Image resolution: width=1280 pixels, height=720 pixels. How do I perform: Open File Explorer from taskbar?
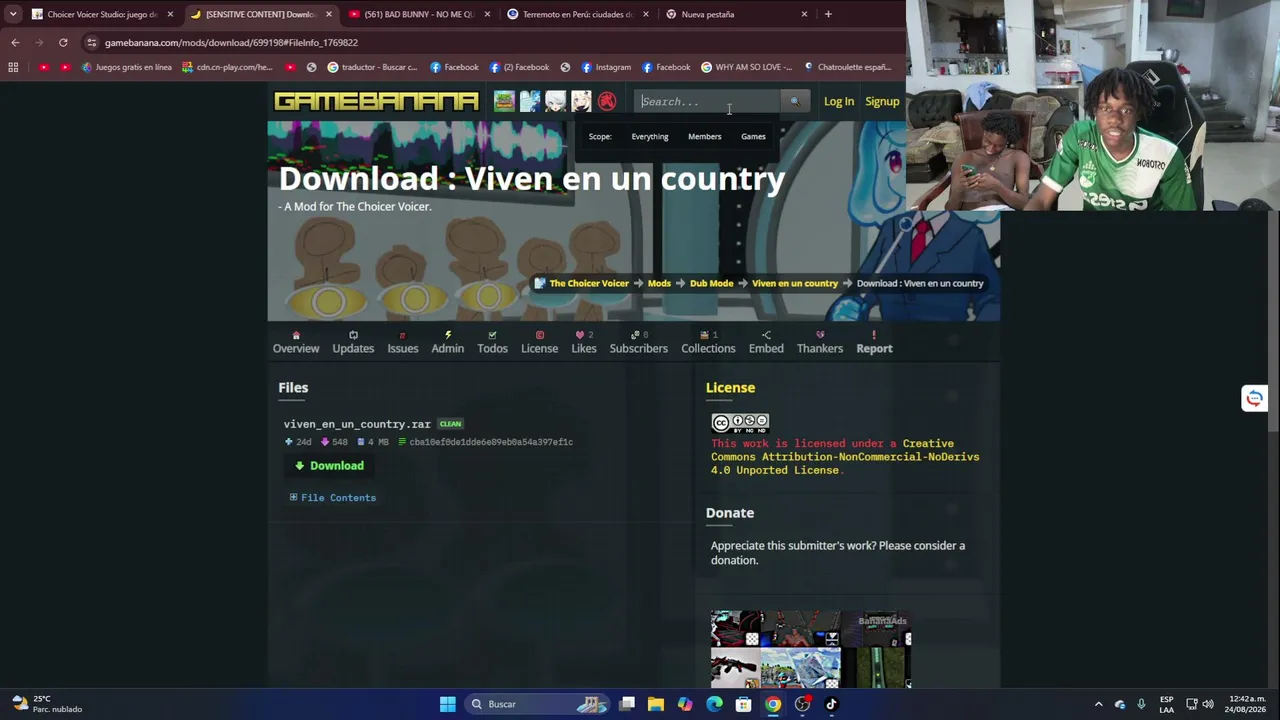(x=656, y=704)
